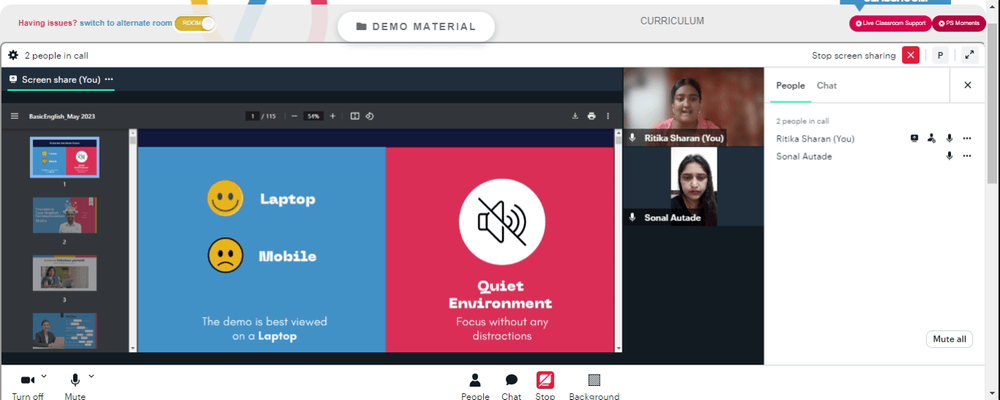
Task: Select People tab in side panel
Action: coord(790,85)
